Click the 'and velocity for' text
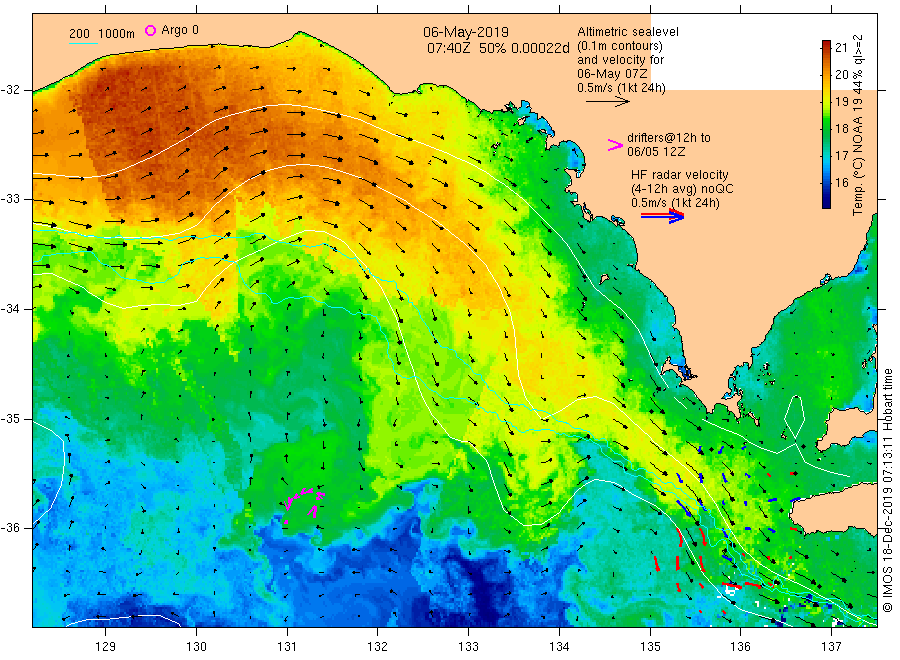 (x=620, y=60)
